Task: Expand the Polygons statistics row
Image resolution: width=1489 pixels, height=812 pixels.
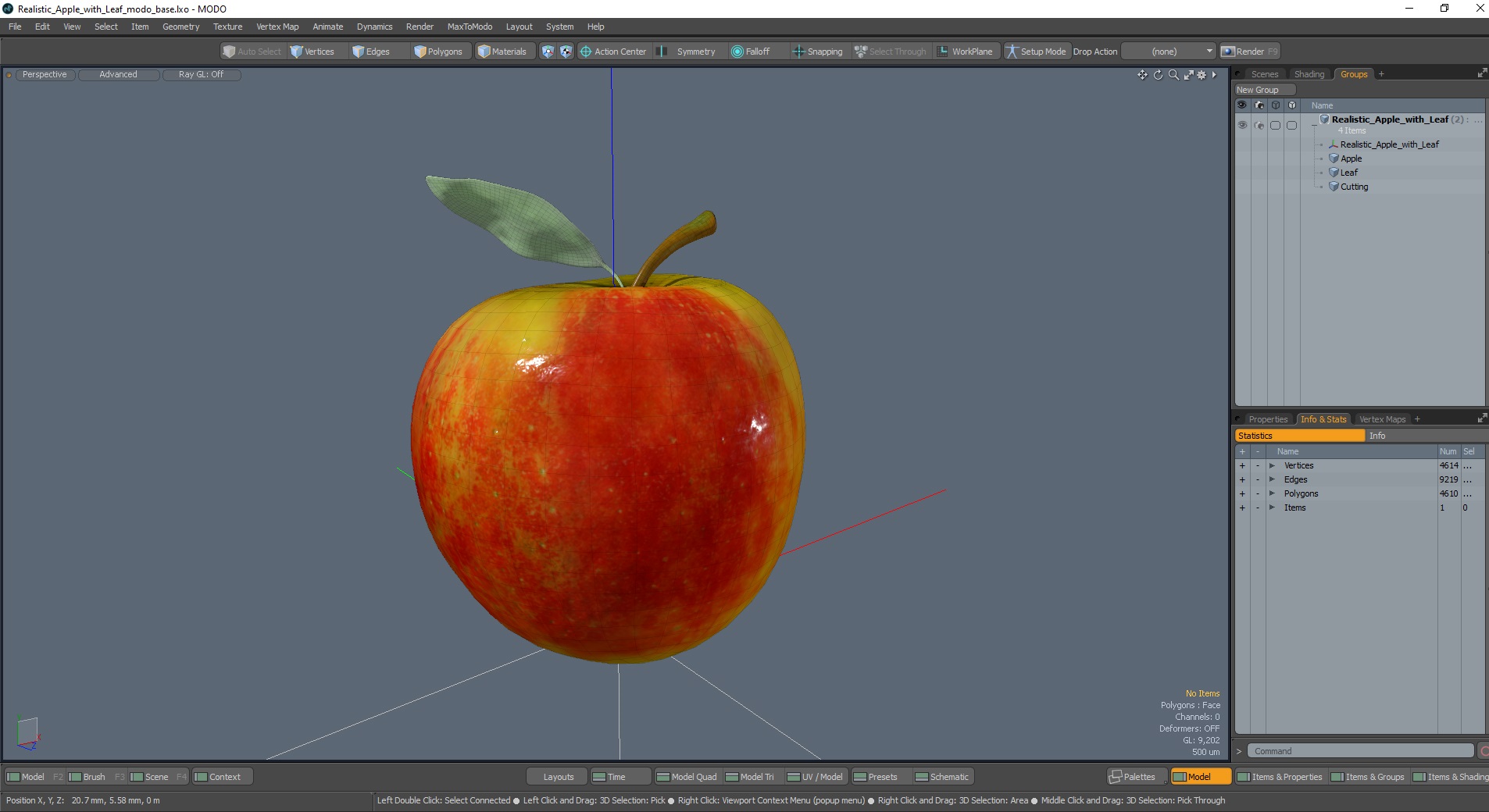Action: point(1272,494)
